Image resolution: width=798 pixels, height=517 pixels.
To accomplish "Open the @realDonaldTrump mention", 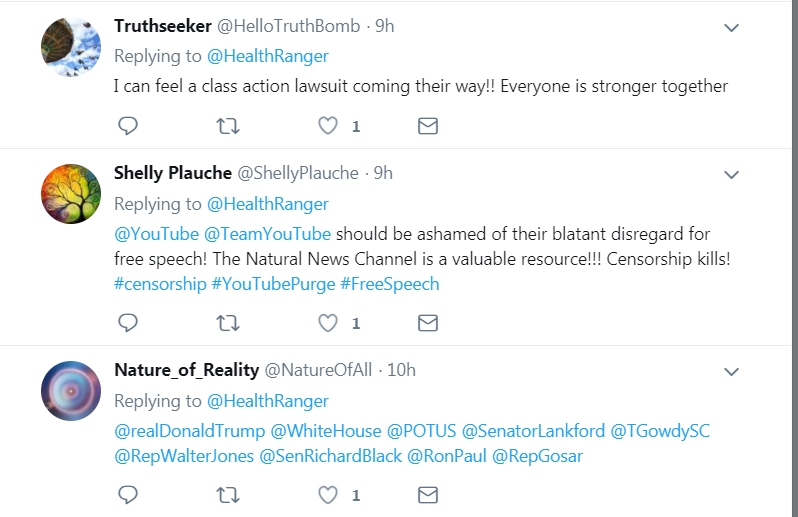I will click(189, 431).
